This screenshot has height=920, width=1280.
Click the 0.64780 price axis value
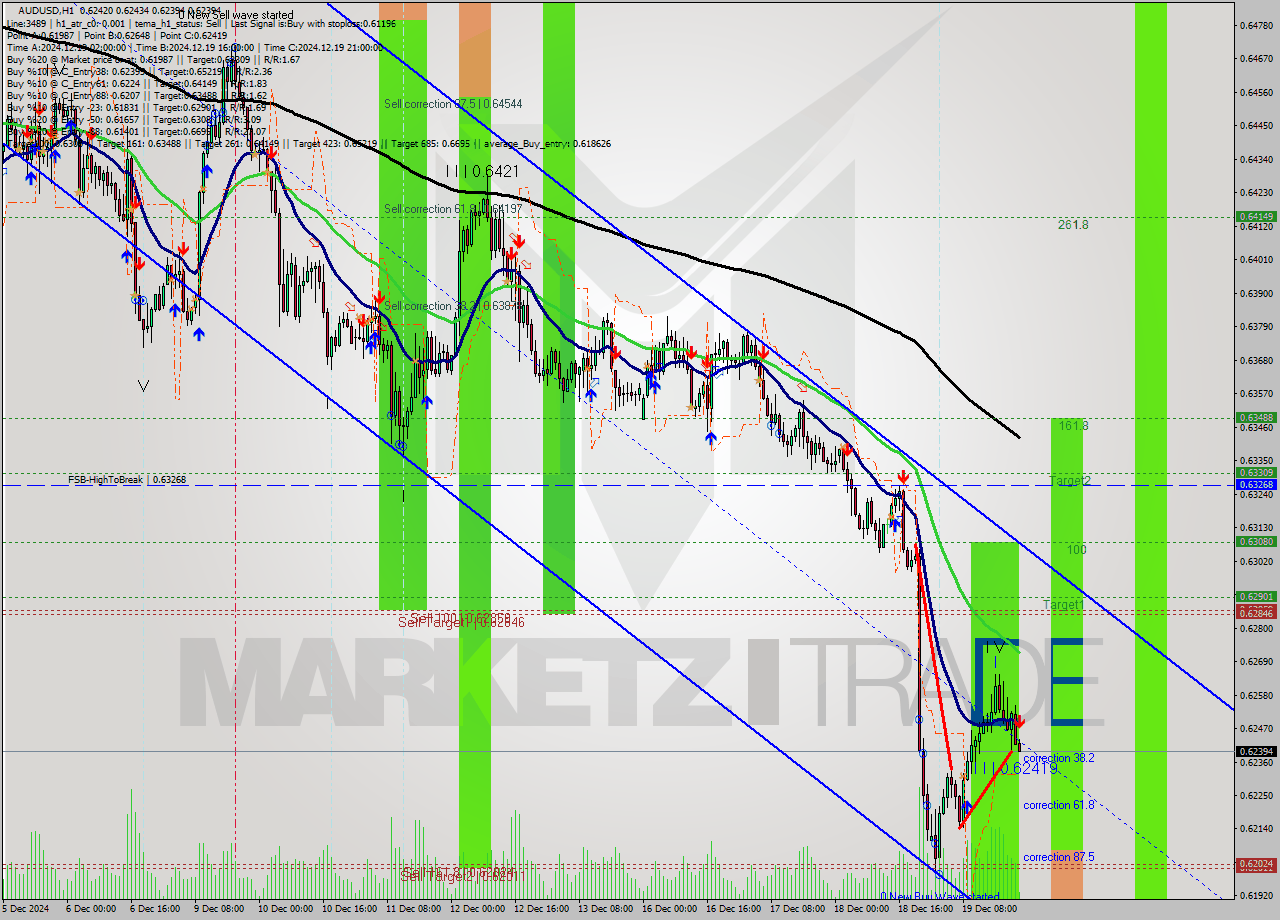pos(1256,25)
